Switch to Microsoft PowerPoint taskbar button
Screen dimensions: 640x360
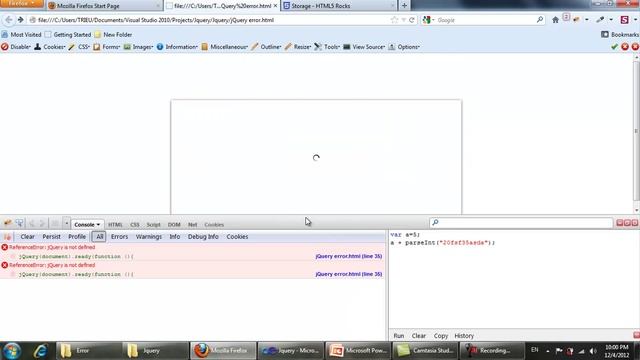[358, 351]
